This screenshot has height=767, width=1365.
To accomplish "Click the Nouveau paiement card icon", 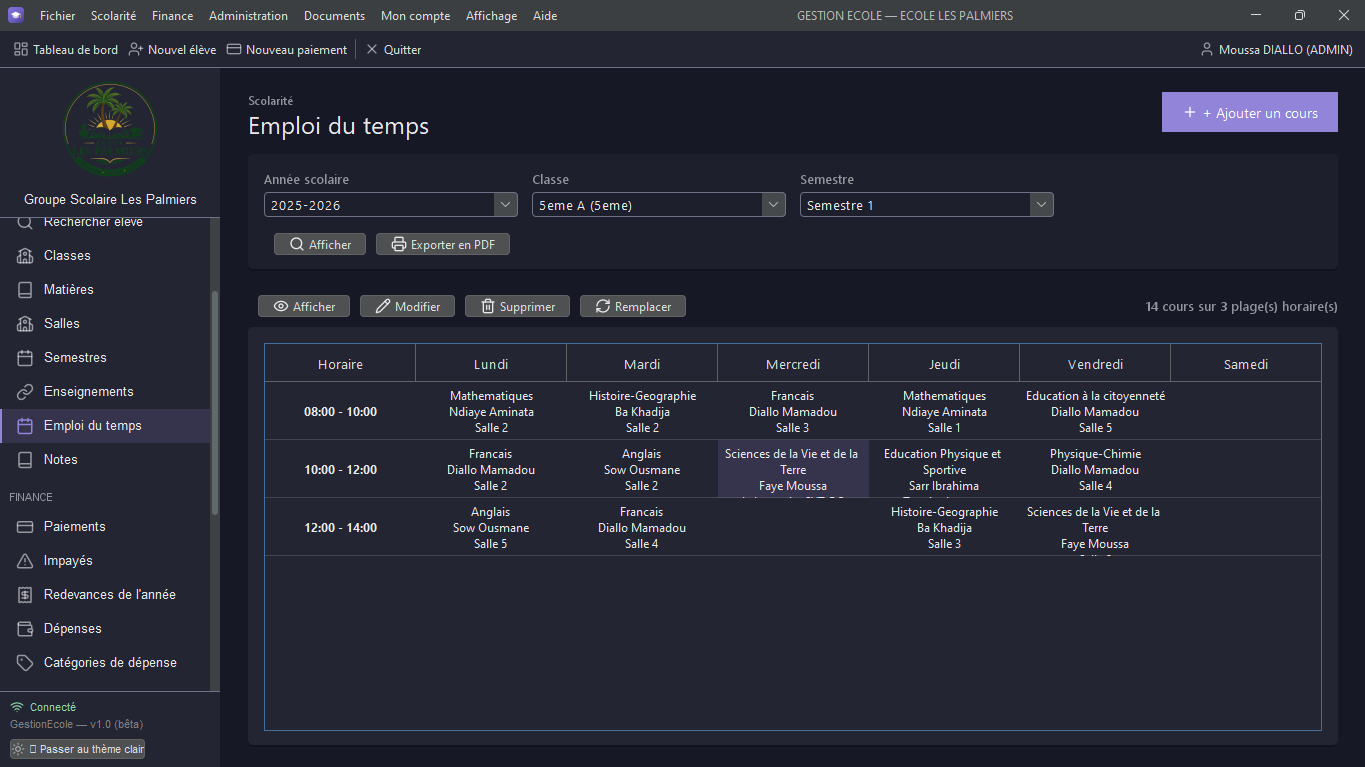I will coord(234,49).
